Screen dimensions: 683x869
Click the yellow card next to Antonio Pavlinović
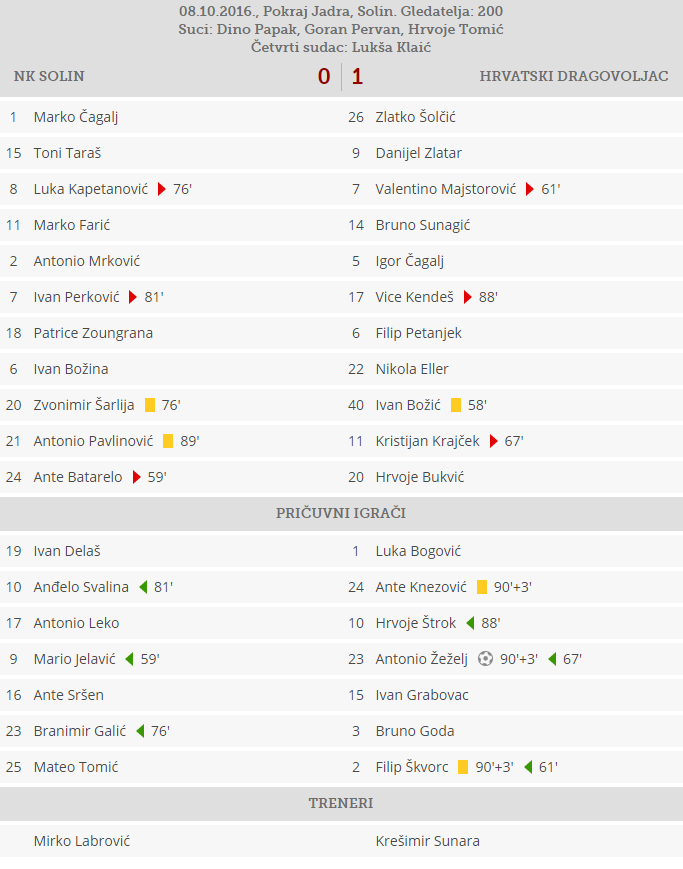pyautogui.click(x=168, y=441)
